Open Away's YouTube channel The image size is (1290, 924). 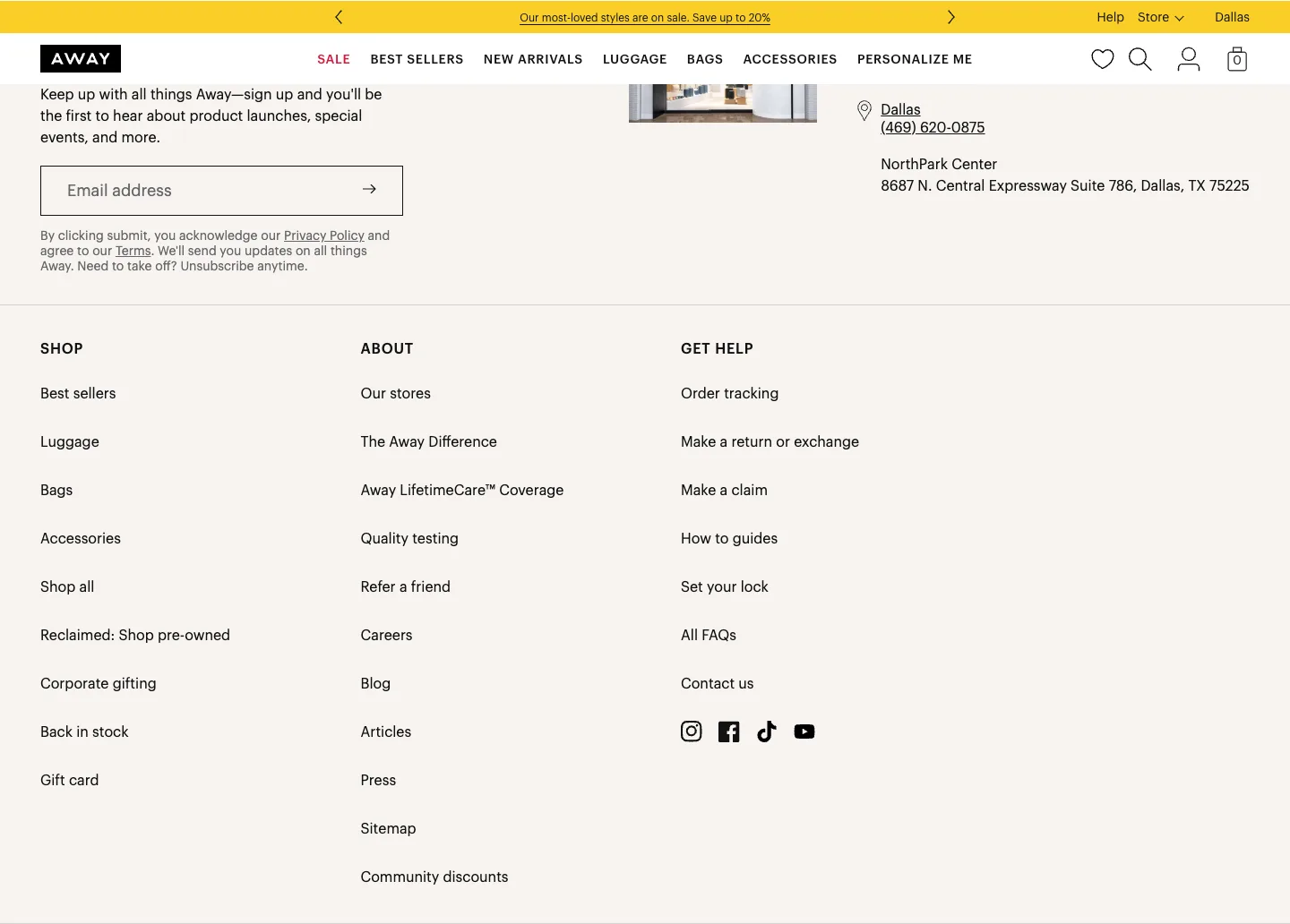point(804,731)
